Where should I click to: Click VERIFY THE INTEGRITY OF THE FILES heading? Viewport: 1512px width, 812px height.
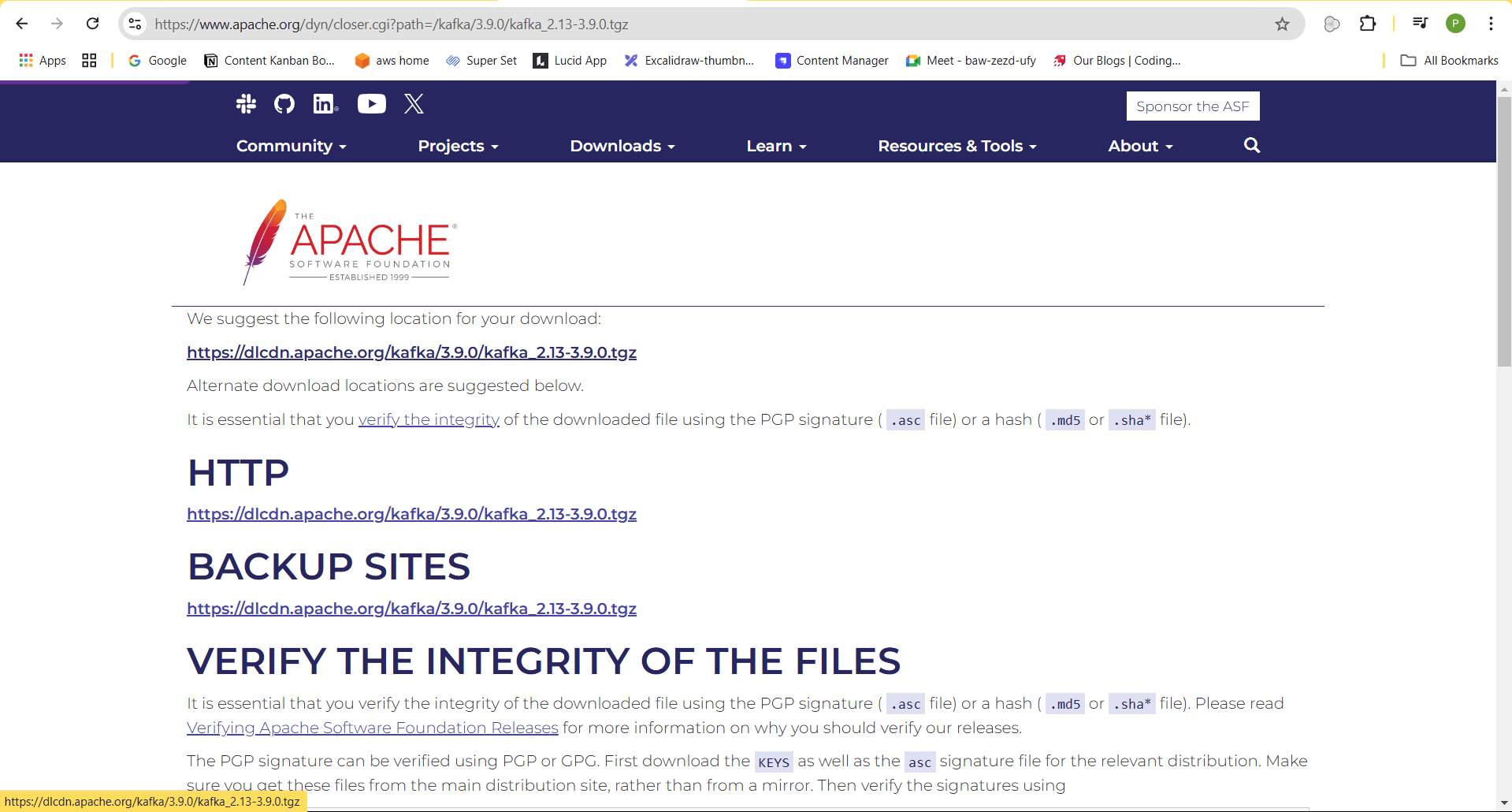coord(544,661)
